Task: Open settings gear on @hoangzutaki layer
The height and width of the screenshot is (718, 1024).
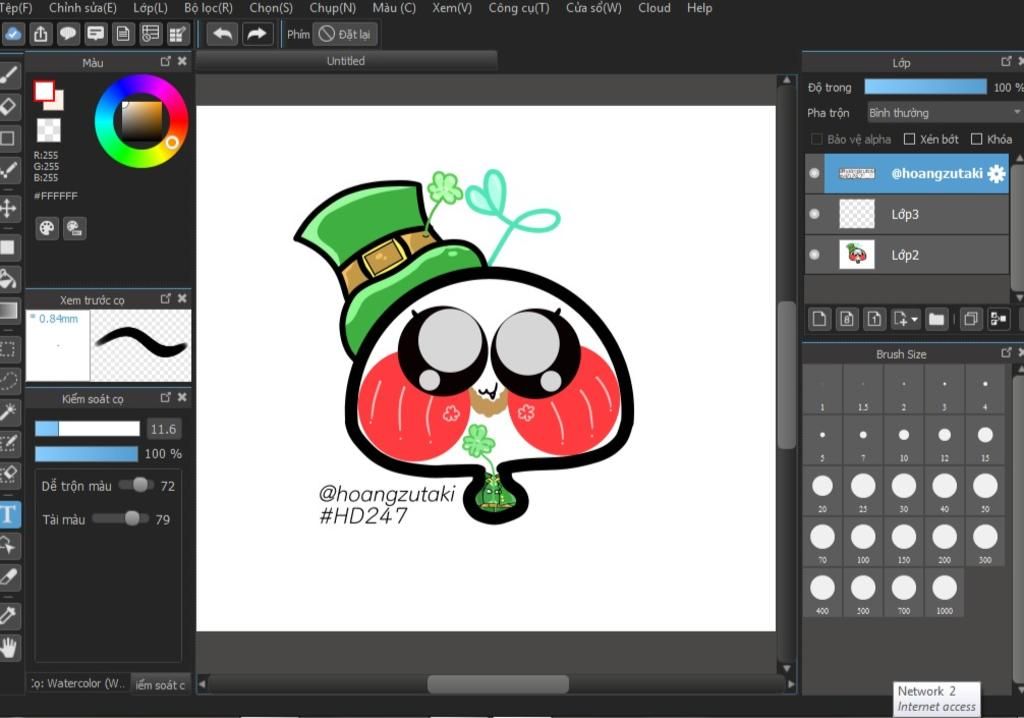Action: click(996, 174)
